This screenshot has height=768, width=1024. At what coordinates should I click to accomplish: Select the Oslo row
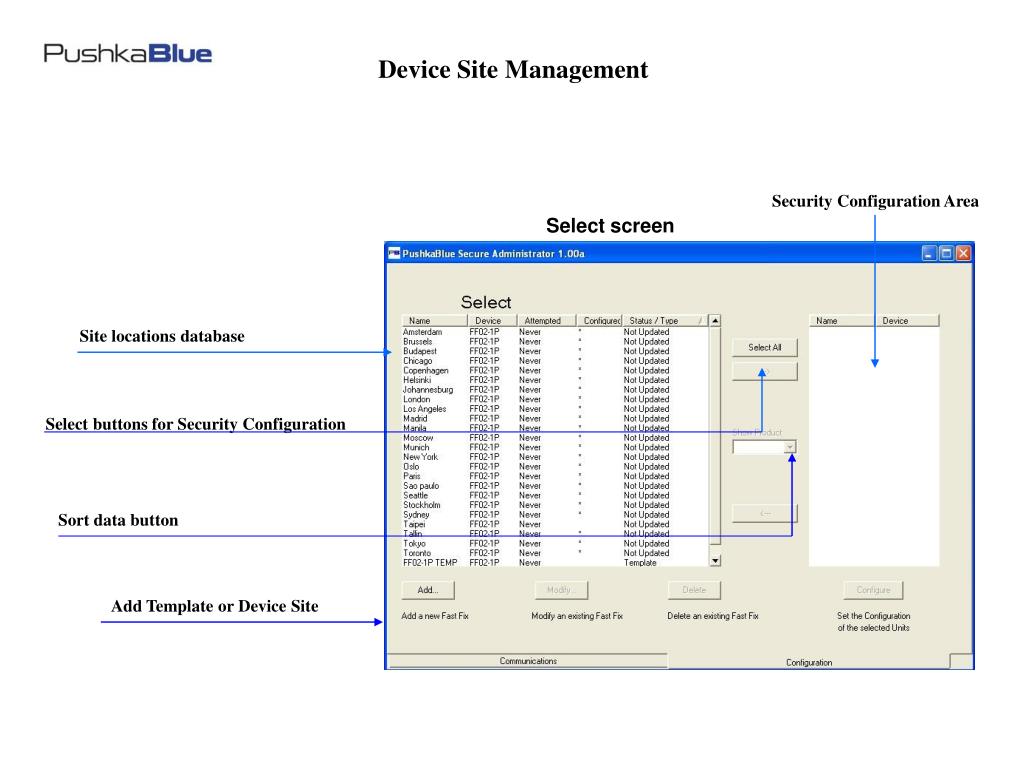point(554,467)
